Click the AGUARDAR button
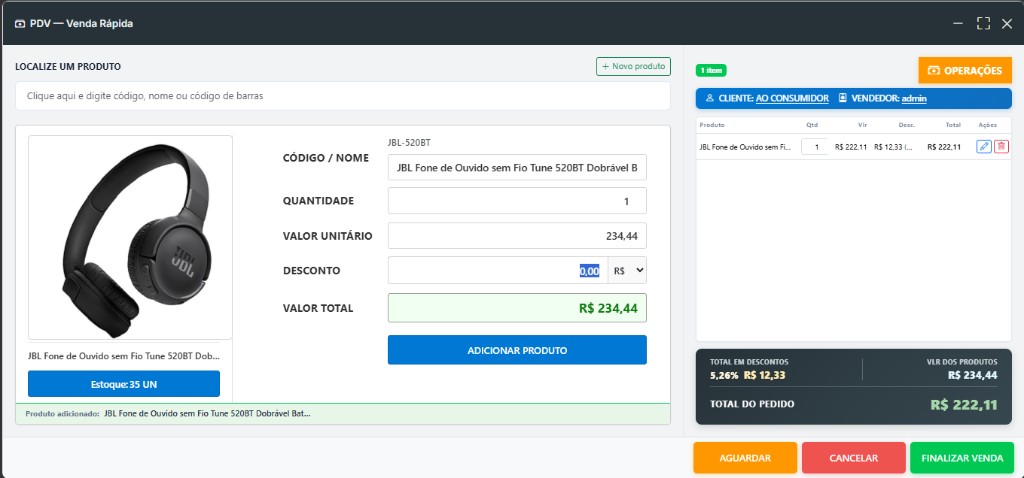1024x478 pixels. (745, 458)
